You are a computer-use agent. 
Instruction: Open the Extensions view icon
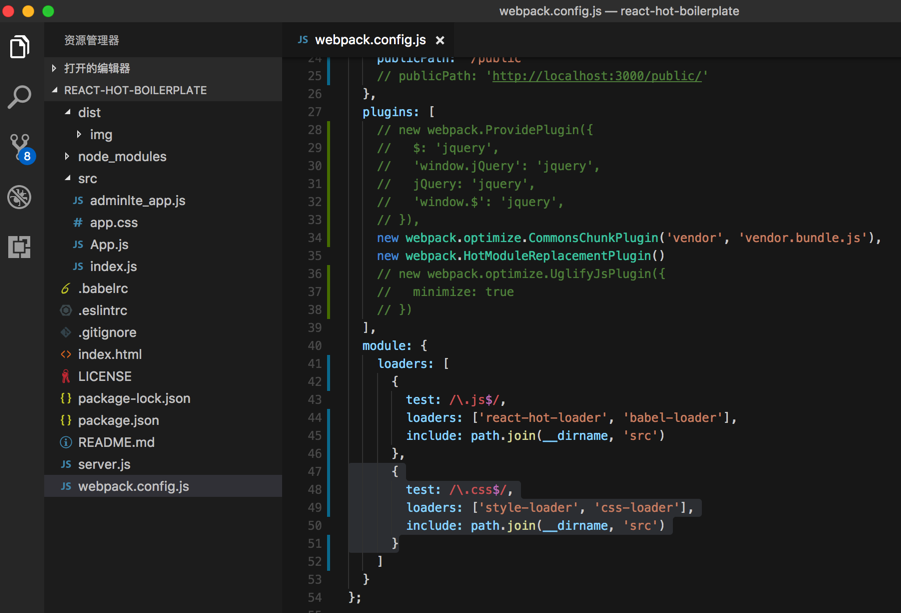[20, 247]
